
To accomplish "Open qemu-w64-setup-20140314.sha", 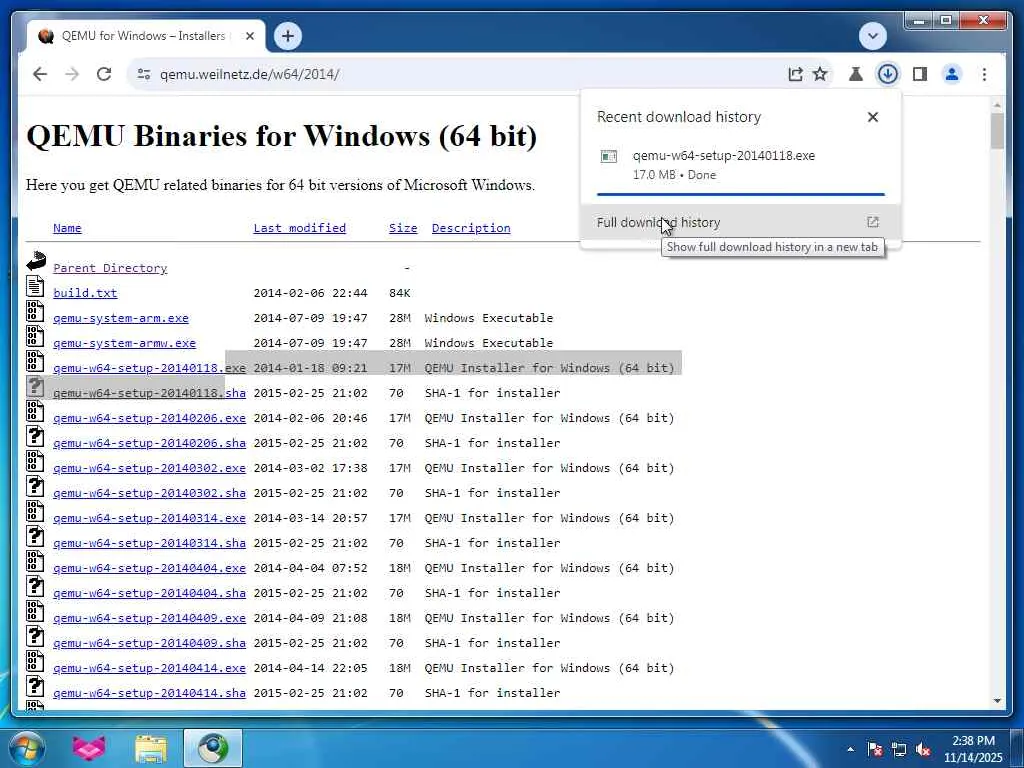I will point(150,543).
